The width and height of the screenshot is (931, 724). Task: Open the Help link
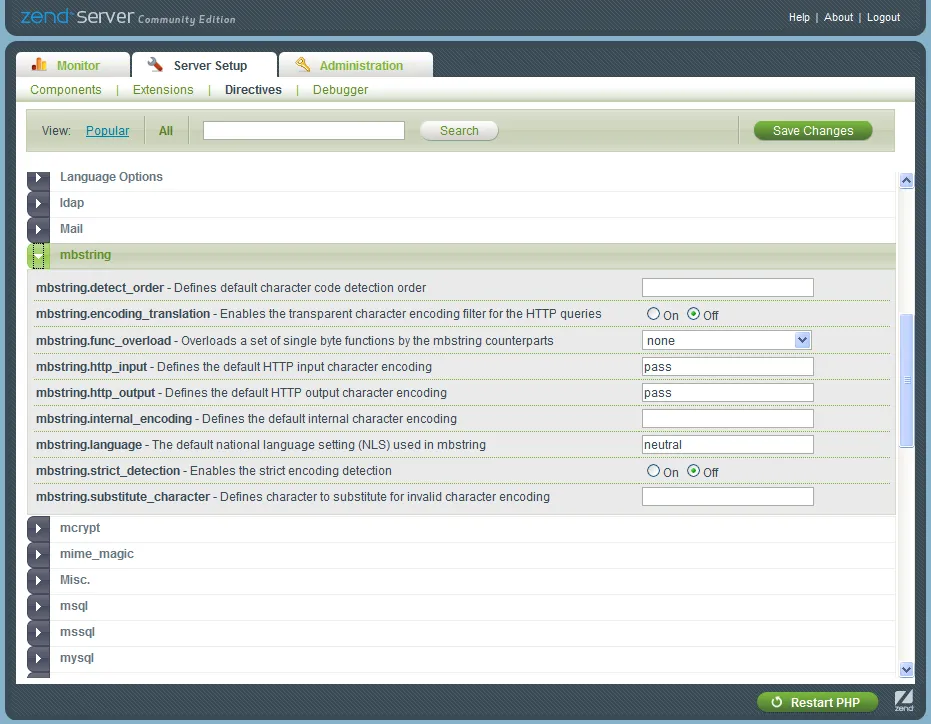799,17
